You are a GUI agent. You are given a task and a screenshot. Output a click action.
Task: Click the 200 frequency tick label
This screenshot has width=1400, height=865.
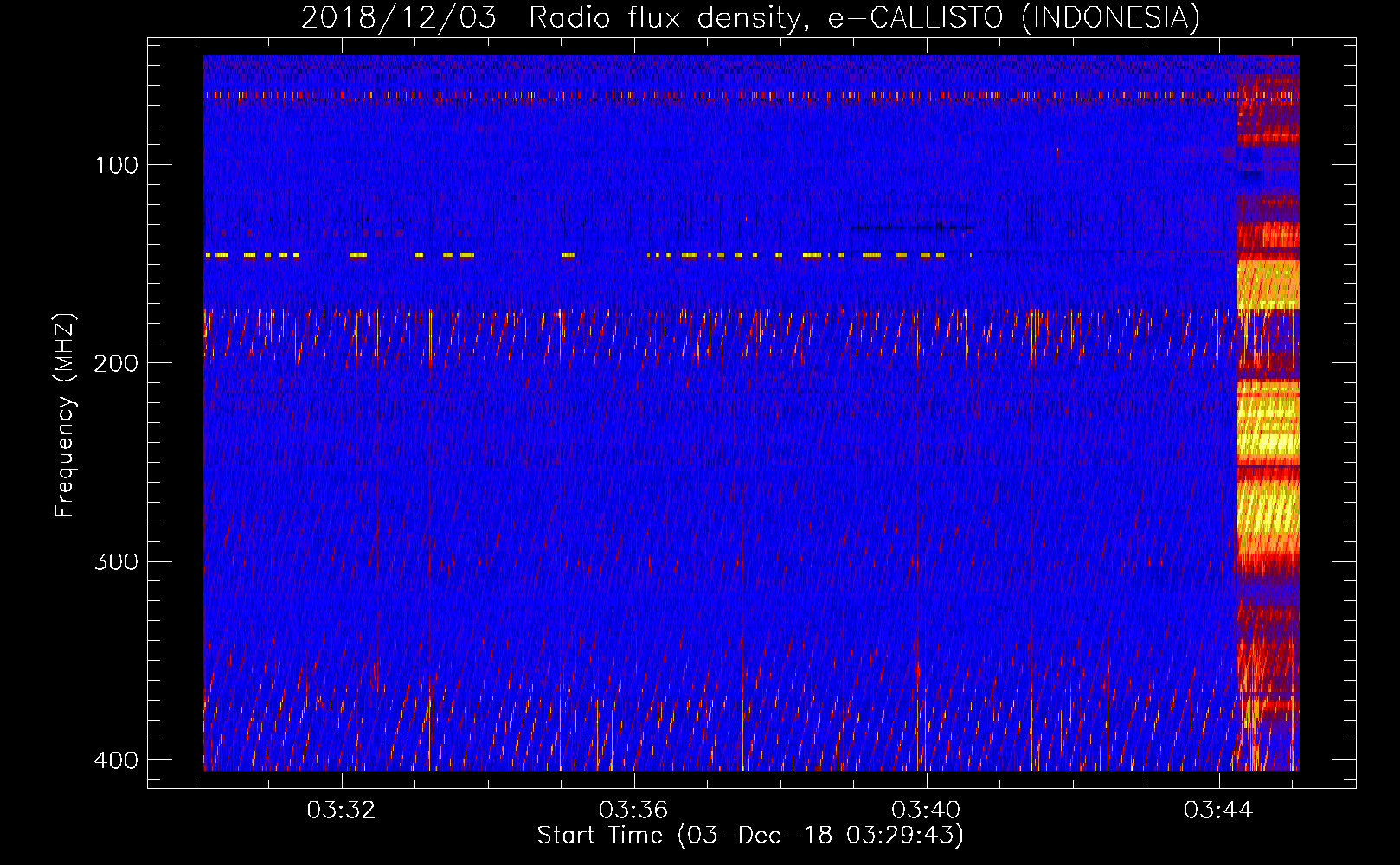tap(116, 363)
